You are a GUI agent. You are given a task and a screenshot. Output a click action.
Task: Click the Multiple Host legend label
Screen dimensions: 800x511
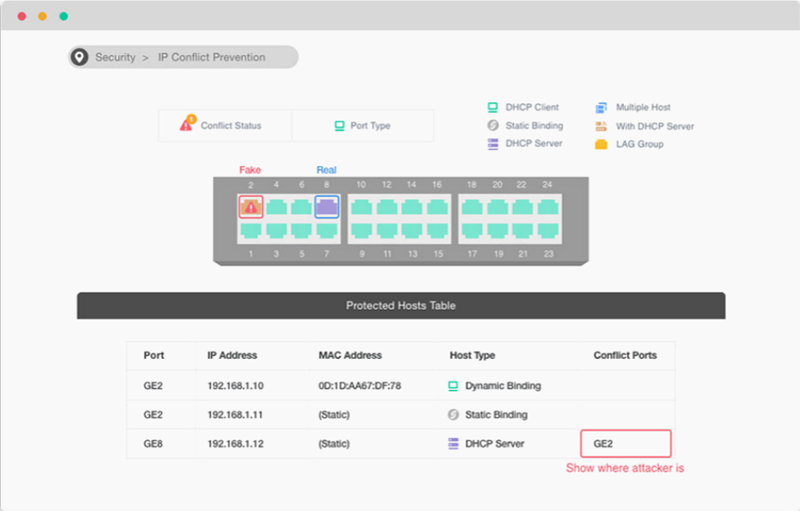point(643,107)
